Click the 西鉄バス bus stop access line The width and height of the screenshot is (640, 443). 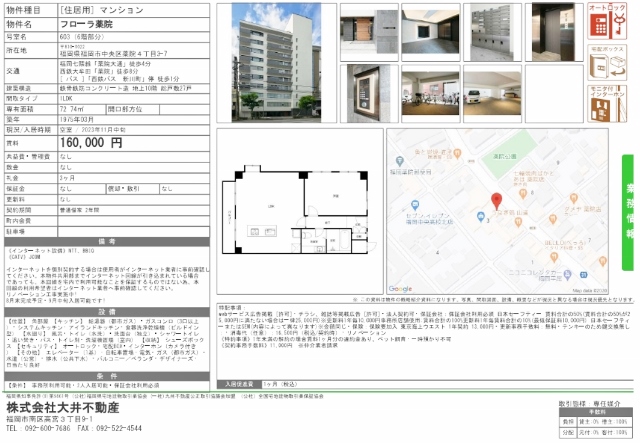pos(120,78)
